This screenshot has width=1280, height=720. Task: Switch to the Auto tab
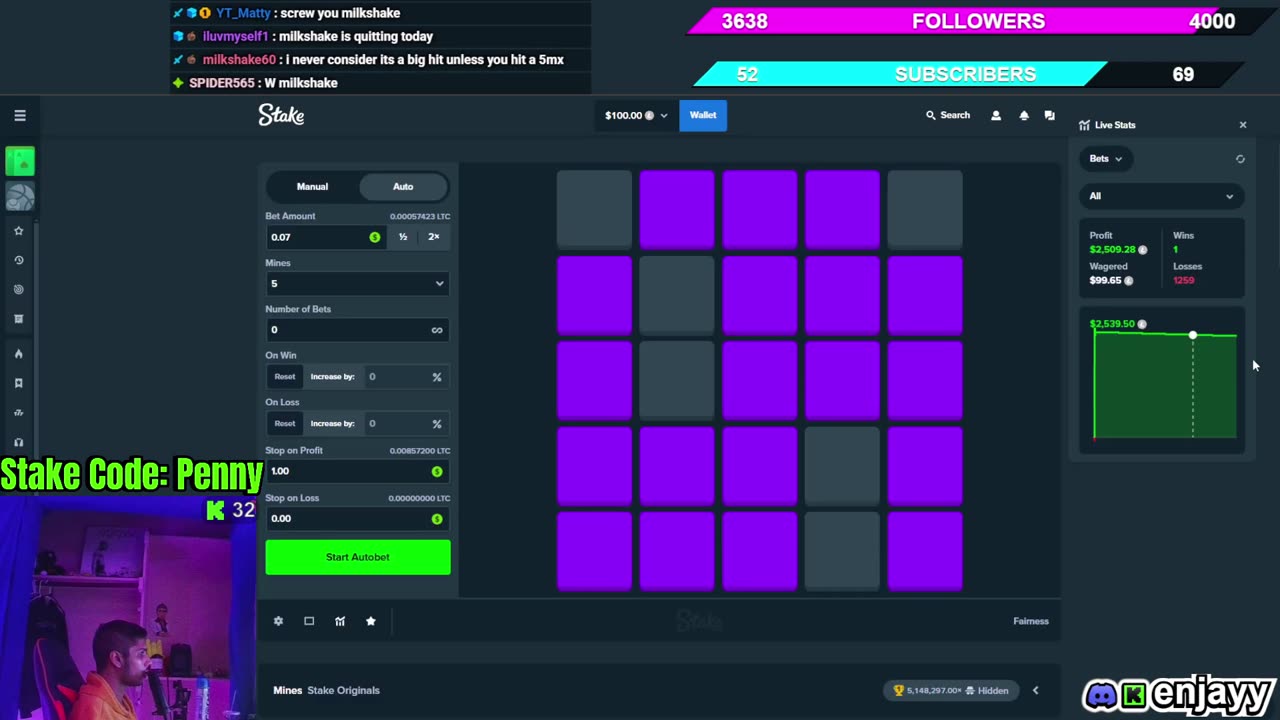click(403, 187)
